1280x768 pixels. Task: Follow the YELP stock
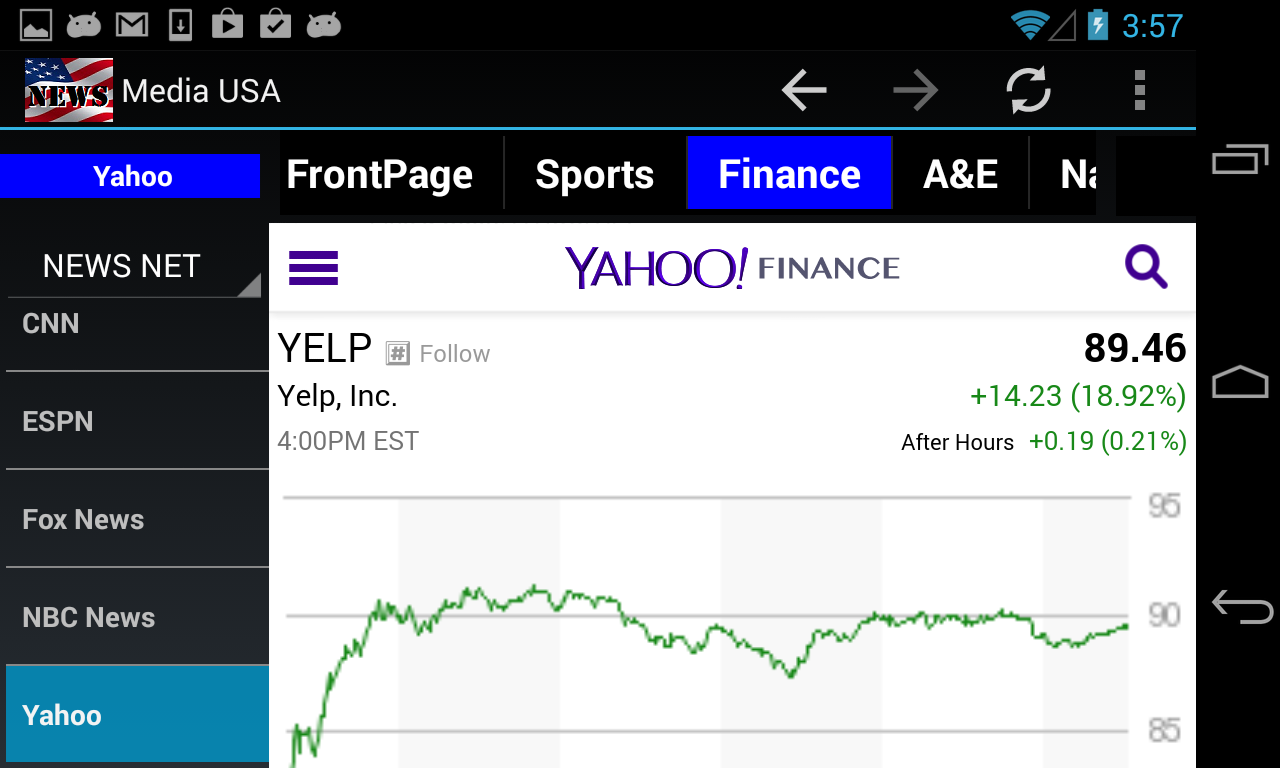click(x=439, y=353)
